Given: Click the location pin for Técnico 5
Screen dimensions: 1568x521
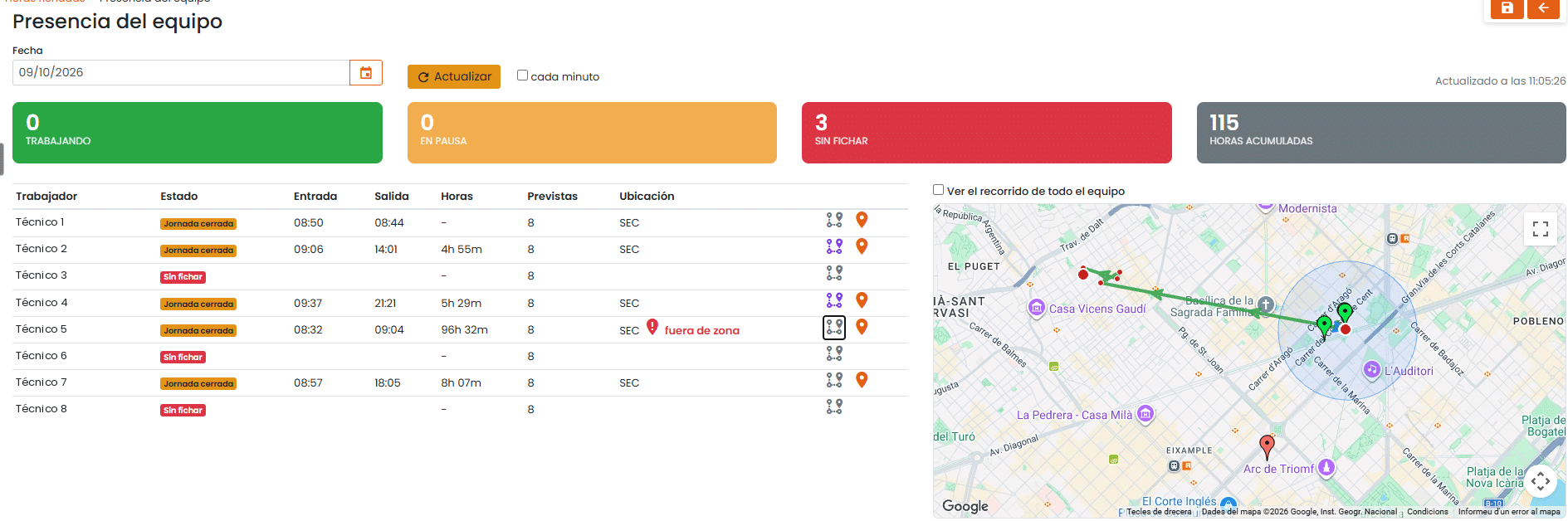Looking at the screenshot, I should point(862,327).
